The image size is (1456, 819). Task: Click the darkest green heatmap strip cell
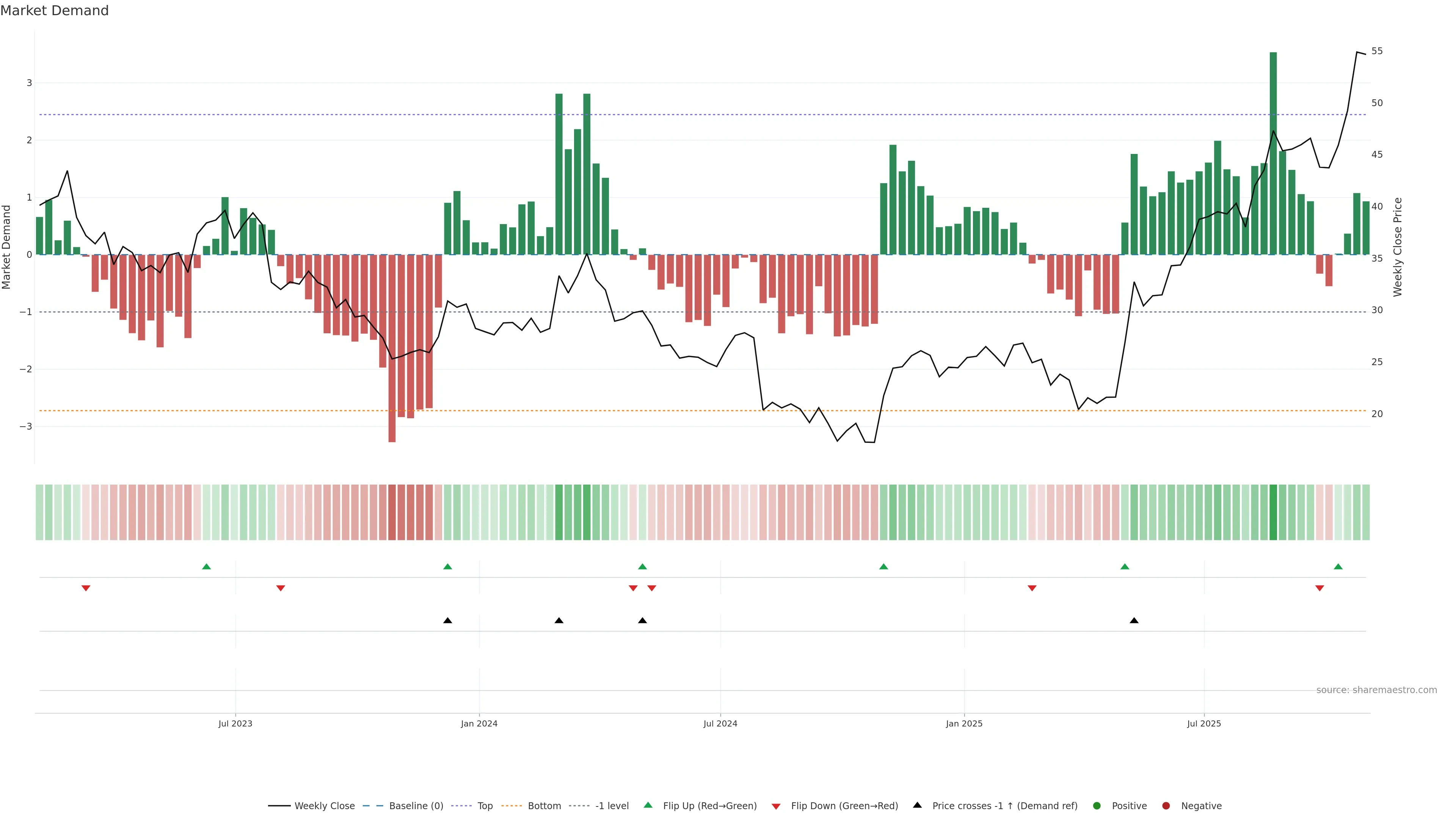(x=1273, y=512)
